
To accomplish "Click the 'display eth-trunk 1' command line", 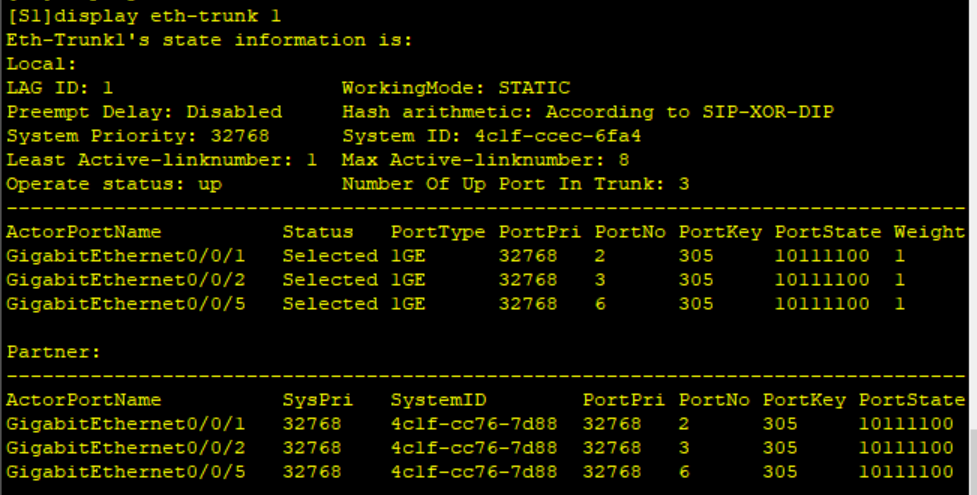I will (143, 16).
